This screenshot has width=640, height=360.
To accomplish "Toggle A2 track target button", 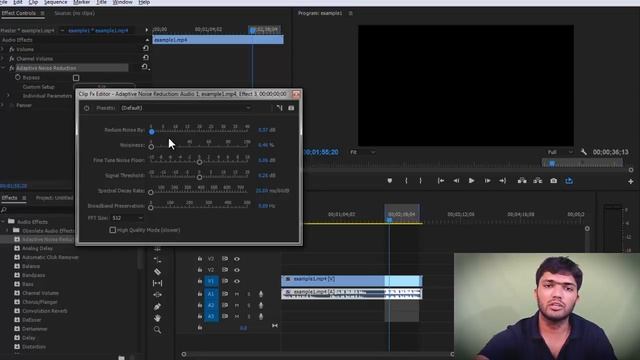I will pyautogui.click(x=211, y=305).
